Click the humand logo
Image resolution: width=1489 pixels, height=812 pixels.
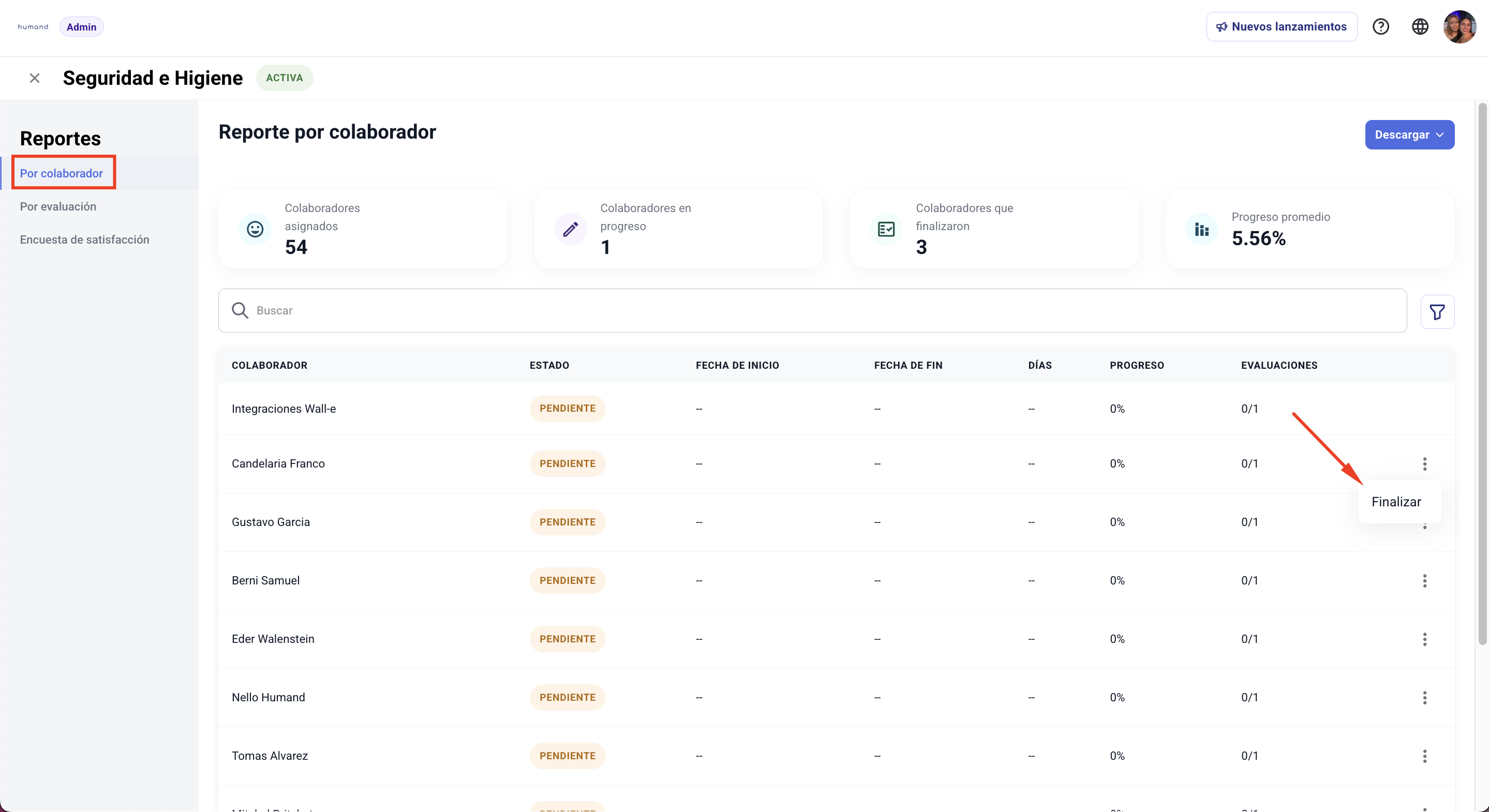click(33, 26)
